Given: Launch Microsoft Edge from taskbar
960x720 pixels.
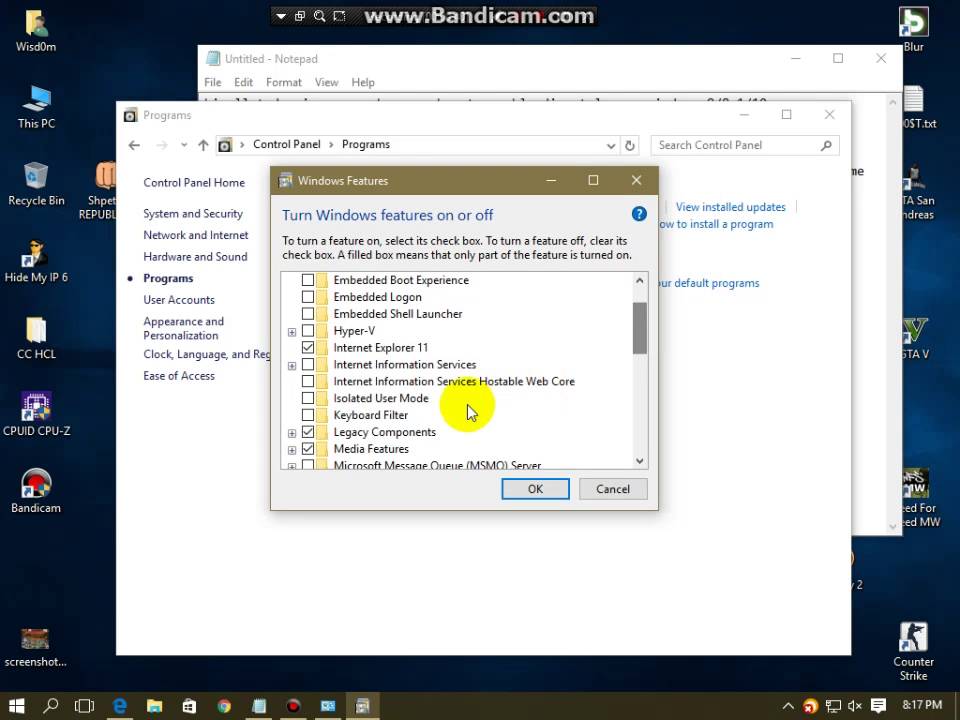Looking at the screenshot, I should pyautogui.click(x=119, y=706).
